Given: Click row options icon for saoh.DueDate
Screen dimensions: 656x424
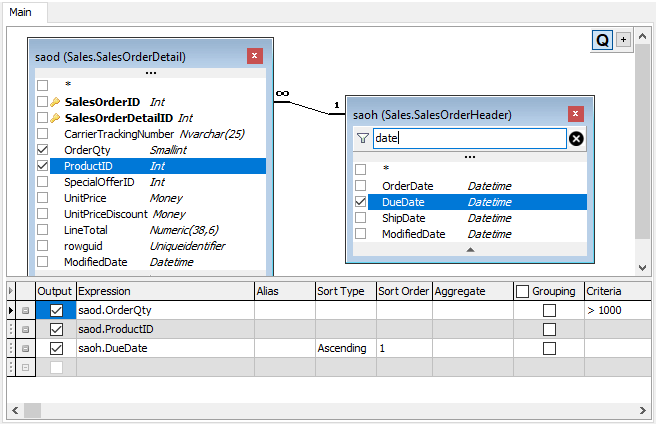Looking at the screenshot, I should (25, 348).
